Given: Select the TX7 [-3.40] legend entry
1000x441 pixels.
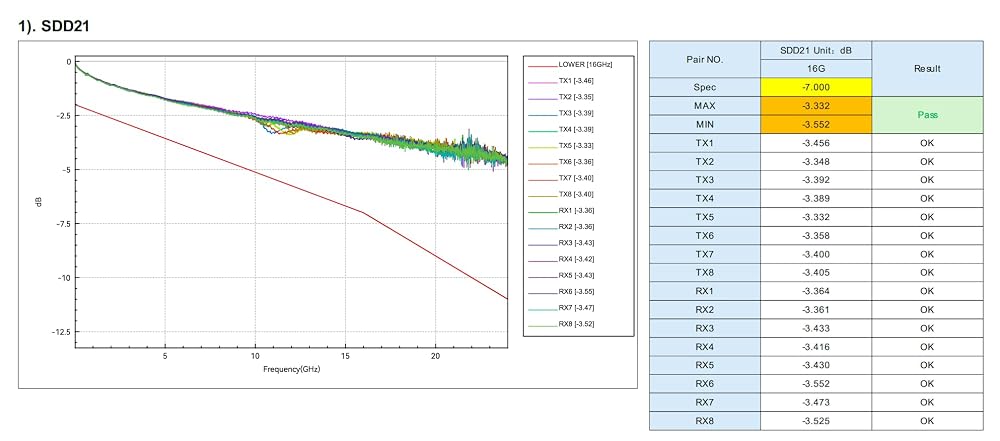Looking at the screenshot, I should pyautogui.click(x=560, y=178).
